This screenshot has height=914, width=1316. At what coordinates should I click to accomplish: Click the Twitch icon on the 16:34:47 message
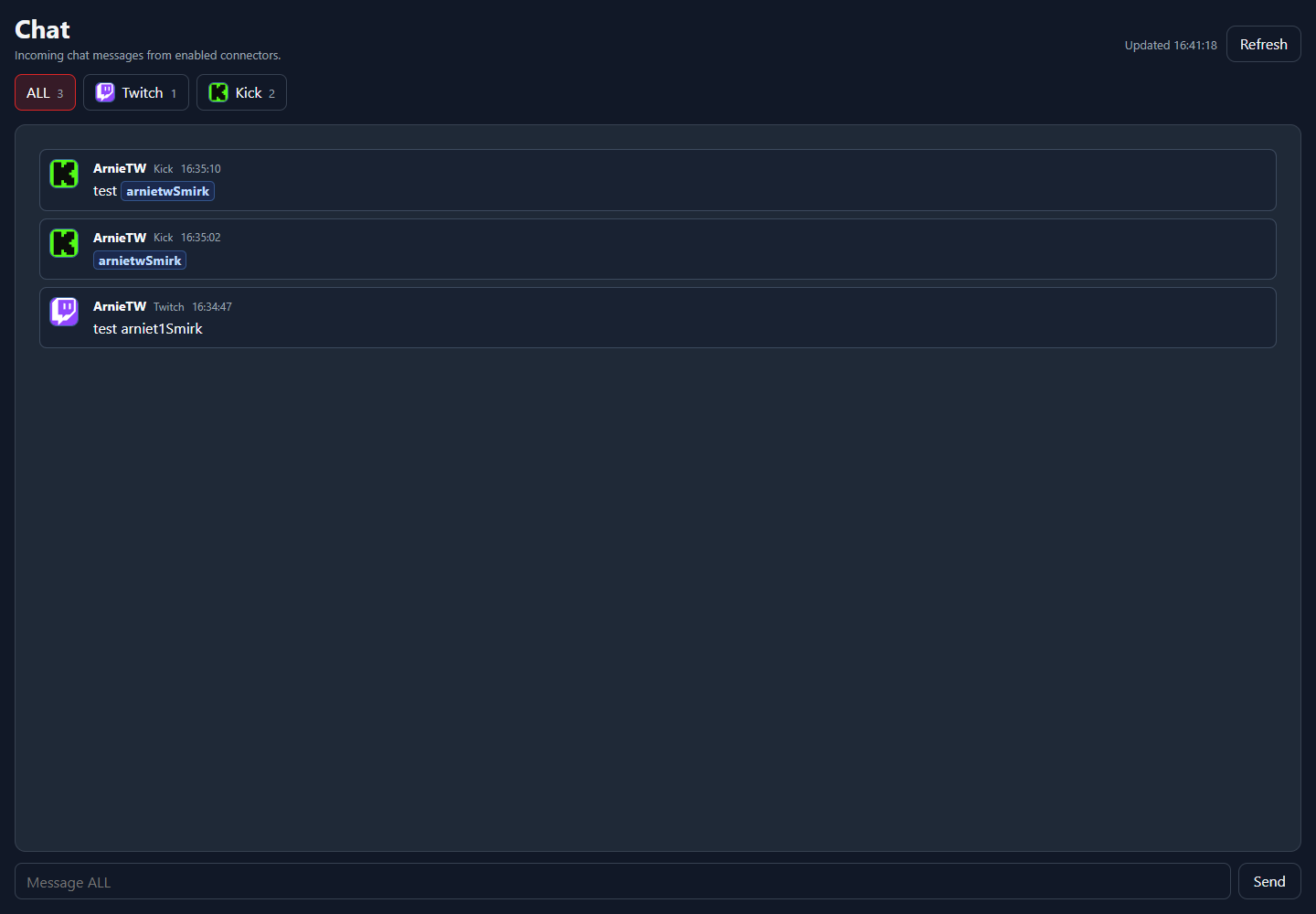[64, 312]
